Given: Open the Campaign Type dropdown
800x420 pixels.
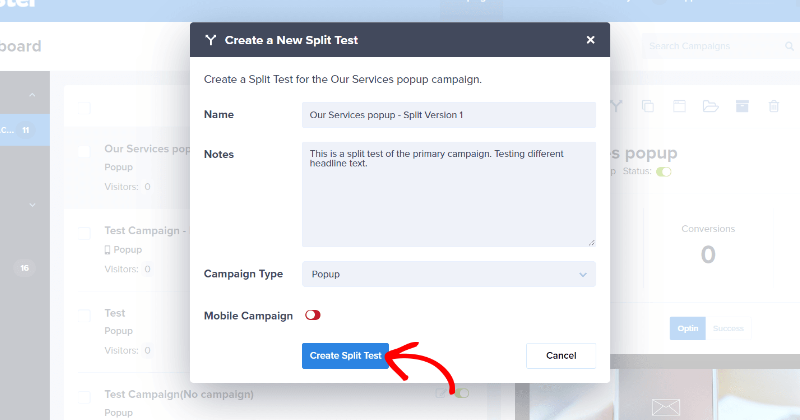Looking at the screenshot, I should tap(448, 274).
